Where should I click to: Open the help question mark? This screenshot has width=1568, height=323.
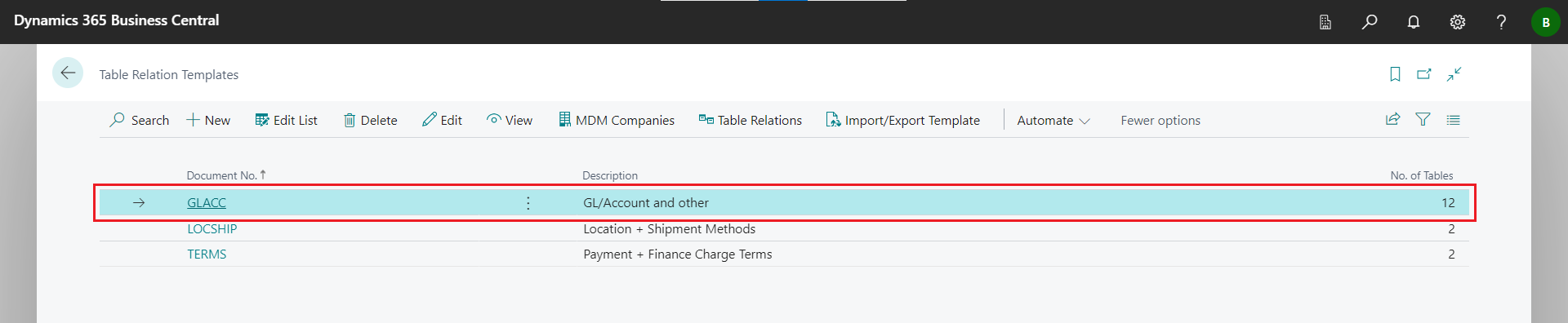pos(1501,22)
